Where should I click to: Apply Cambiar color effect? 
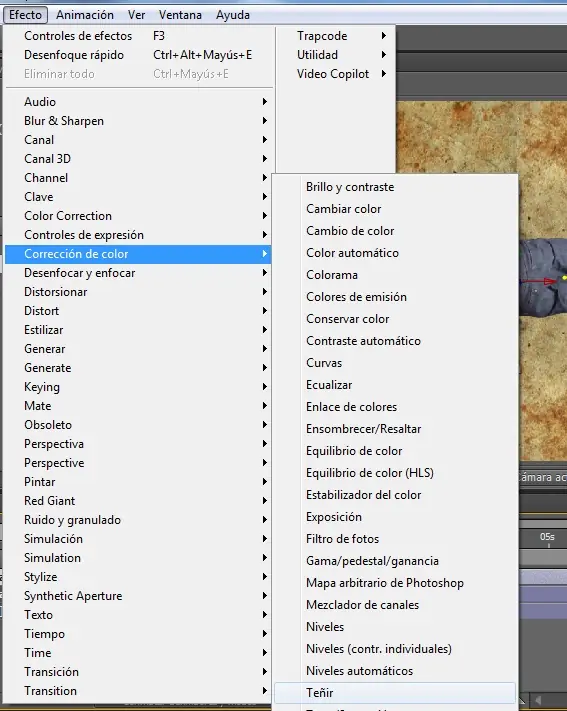pos(395,209)
